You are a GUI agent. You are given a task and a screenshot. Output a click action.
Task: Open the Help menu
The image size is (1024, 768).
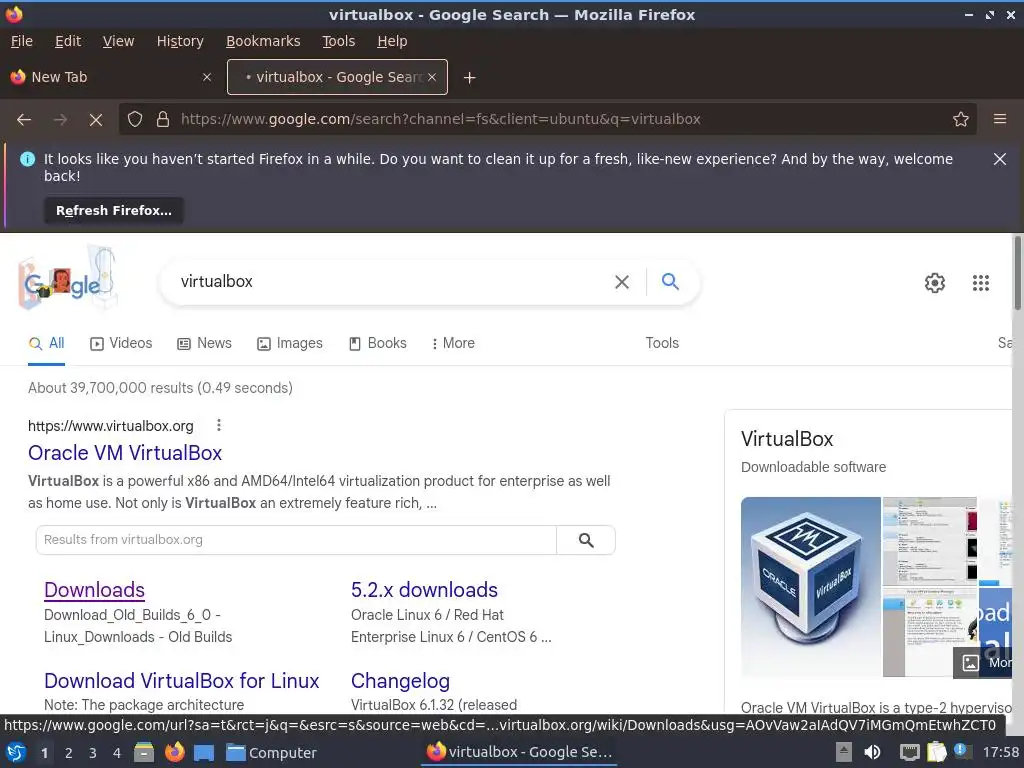[x=392, y=41]
